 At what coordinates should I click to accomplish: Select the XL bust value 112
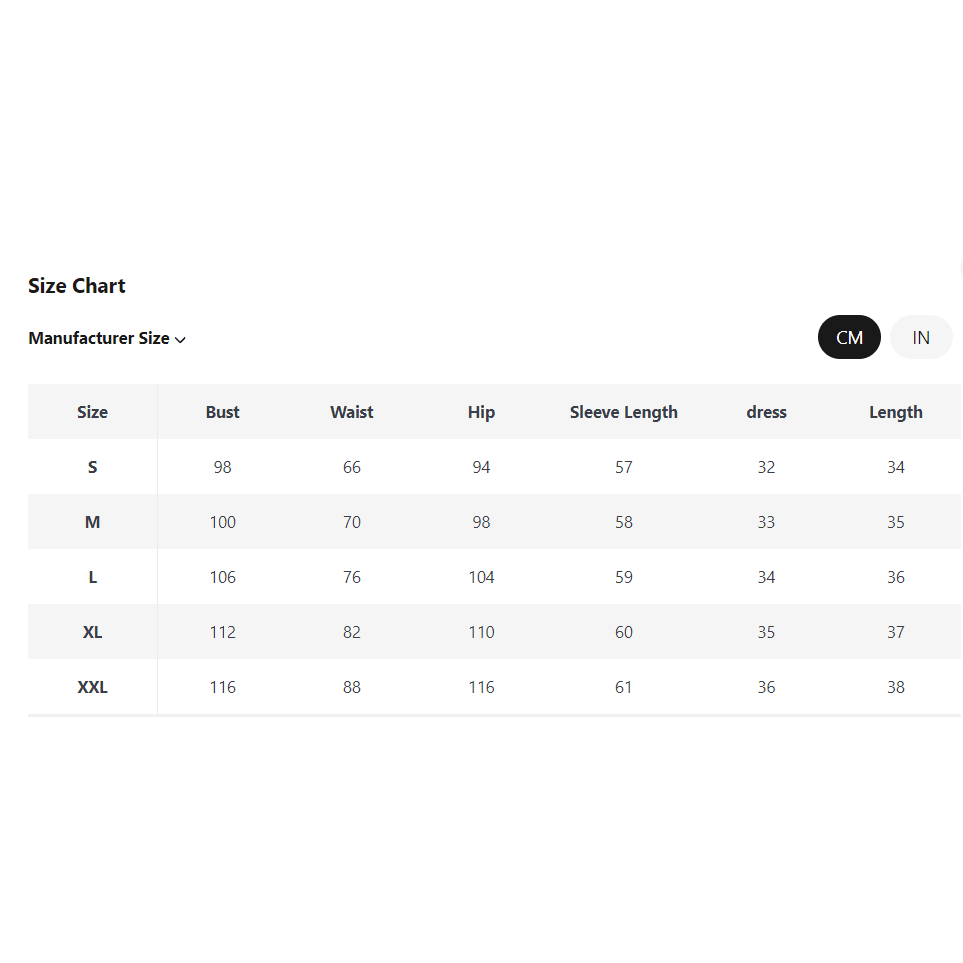[x=223, y=632]
